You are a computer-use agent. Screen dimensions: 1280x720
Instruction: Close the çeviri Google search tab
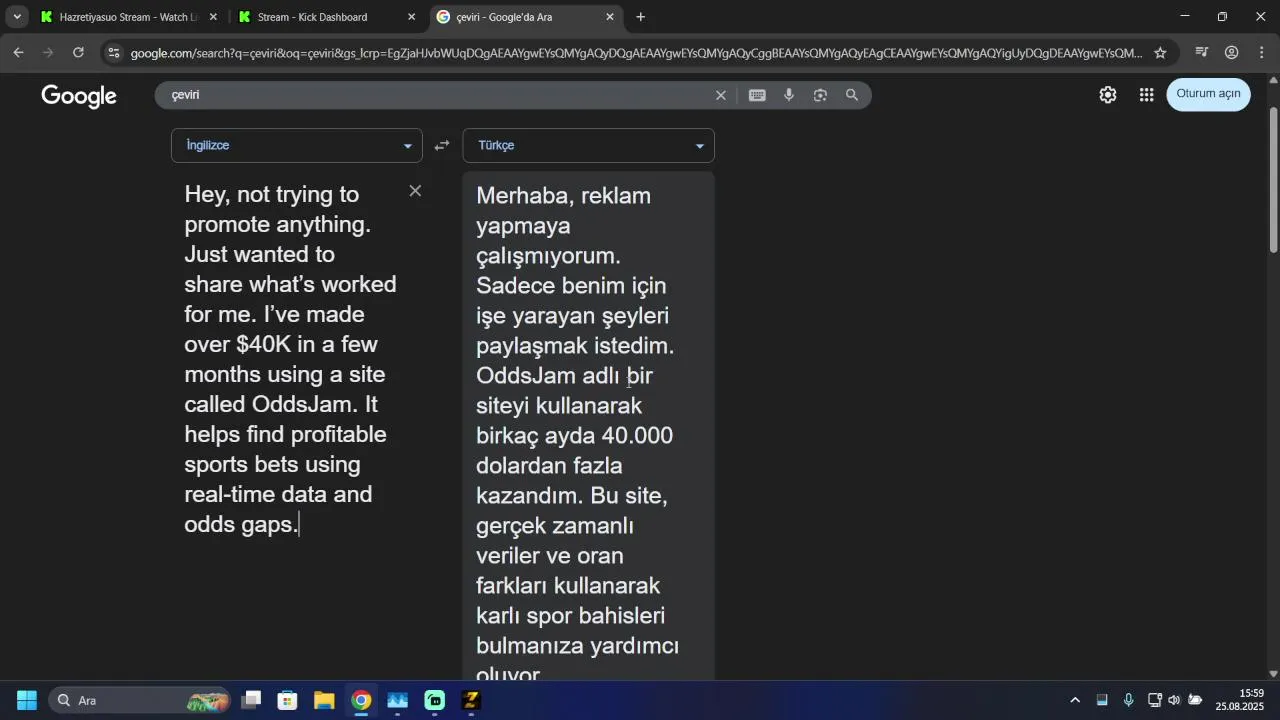[x=610, y=17]
